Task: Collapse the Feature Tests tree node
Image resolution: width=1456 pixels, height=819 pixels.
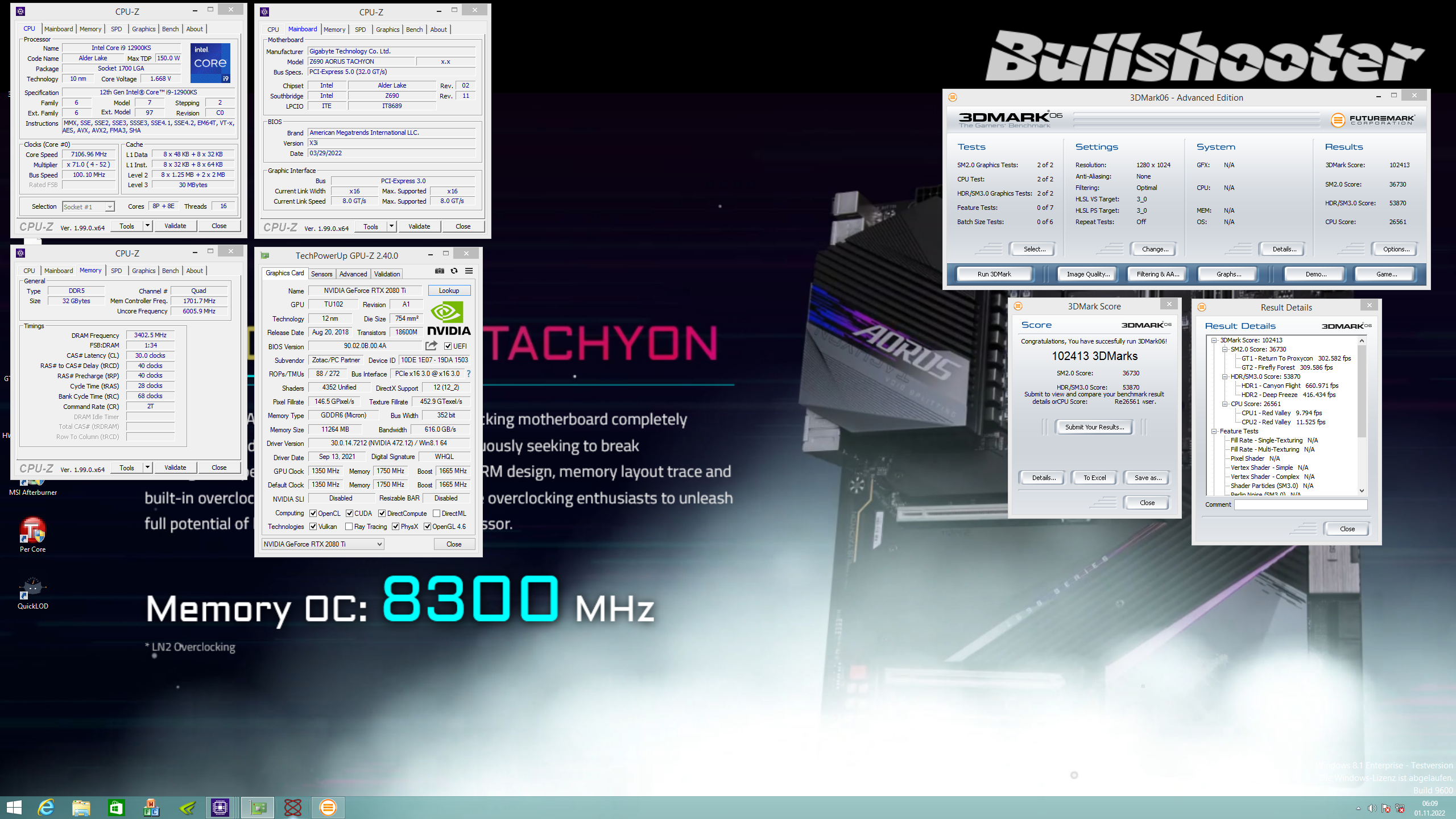Action: coord(1214,431)
